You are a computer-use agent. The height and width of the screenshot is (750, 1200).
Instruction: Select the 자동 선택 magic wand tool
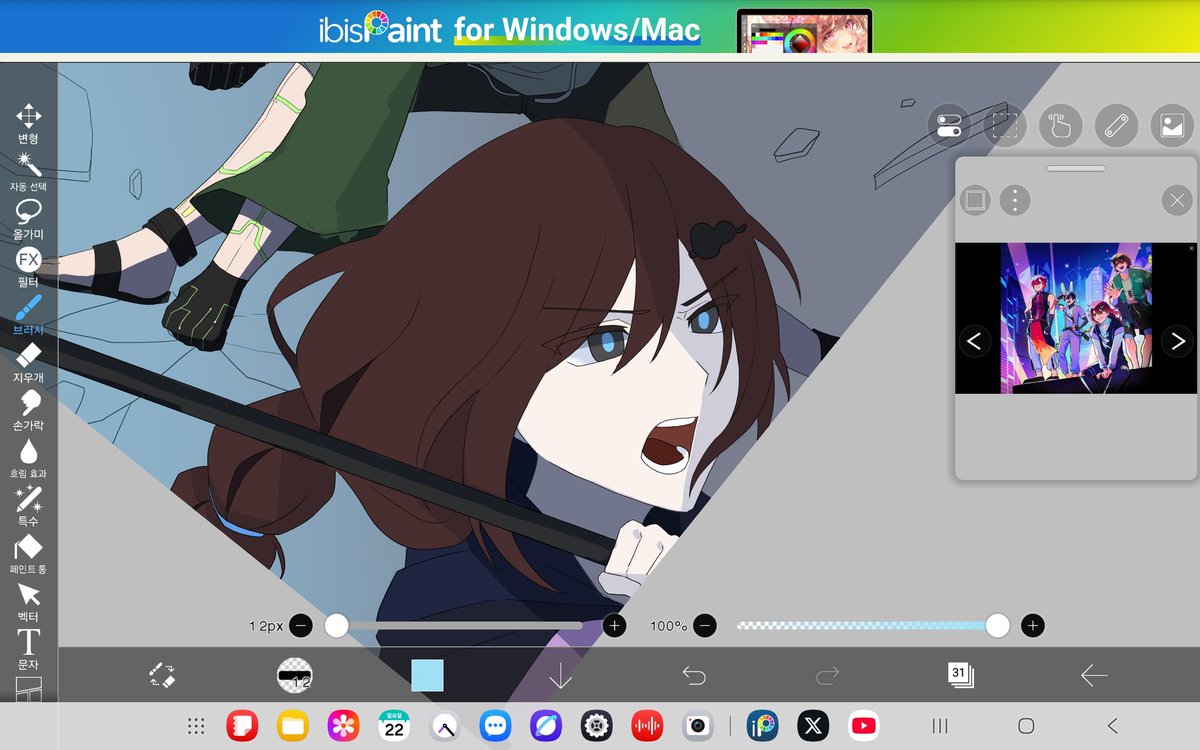28,171
